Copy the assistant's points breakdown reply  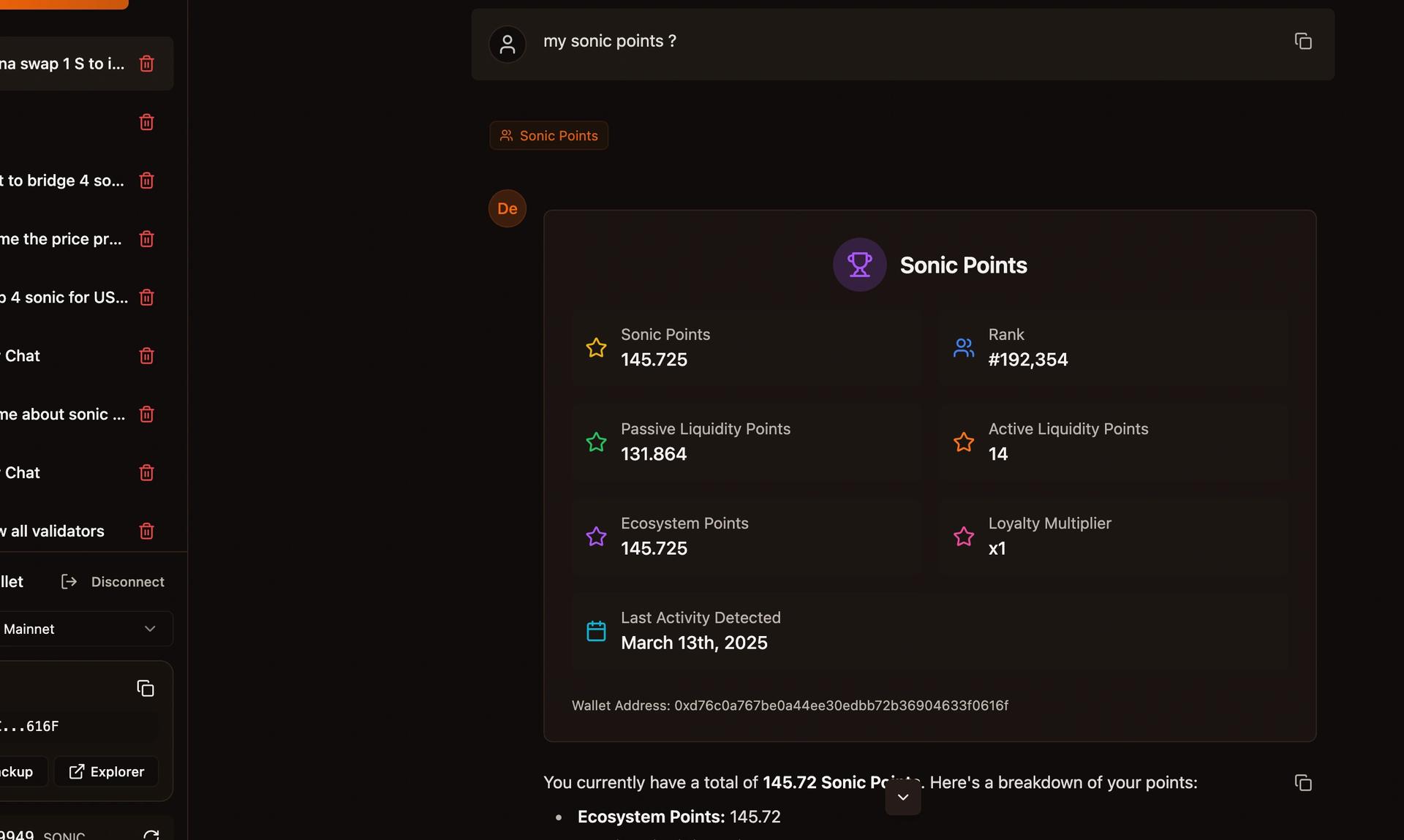click(x=1303, y=782)
